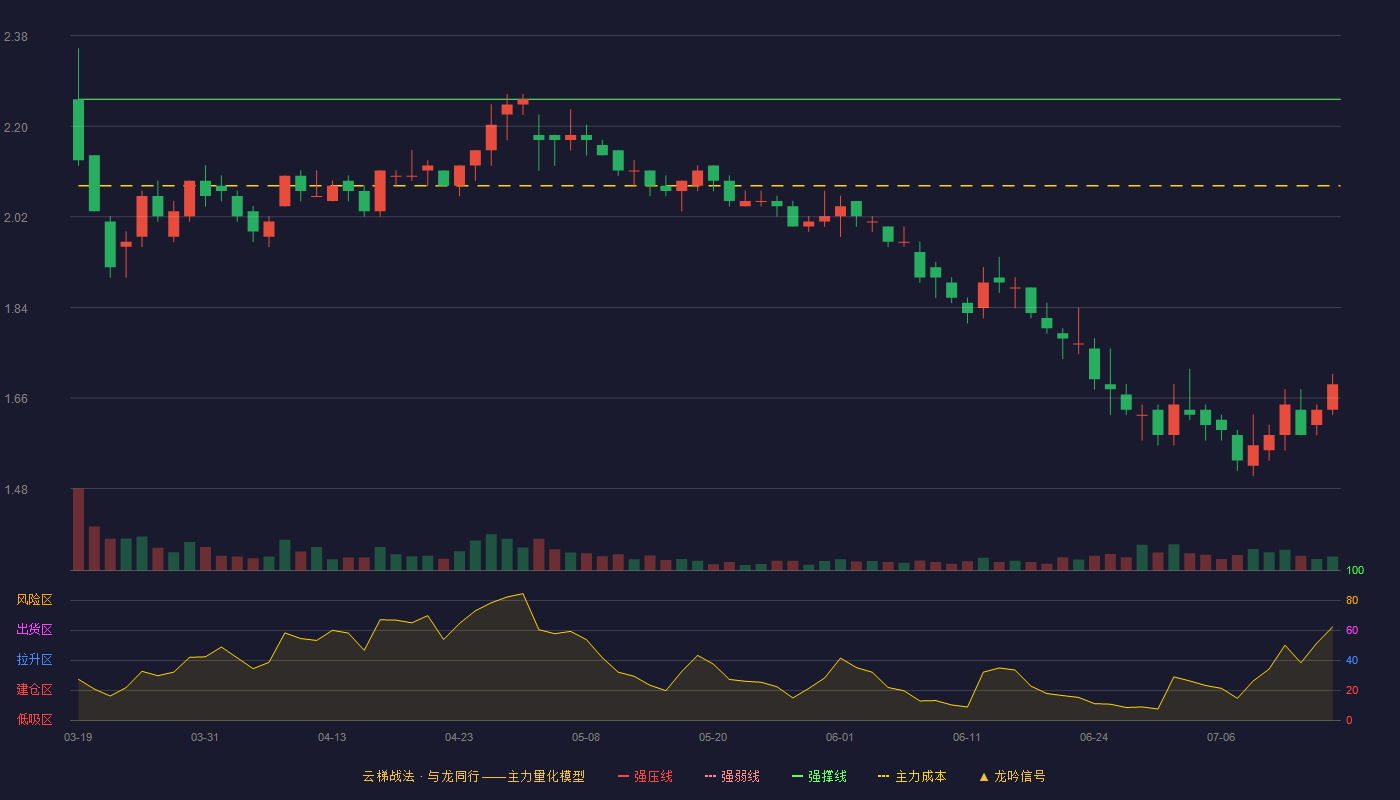Toggle the 强弱线 legend entry
This screenshot has height=800, width=1400.
(732, 776)
